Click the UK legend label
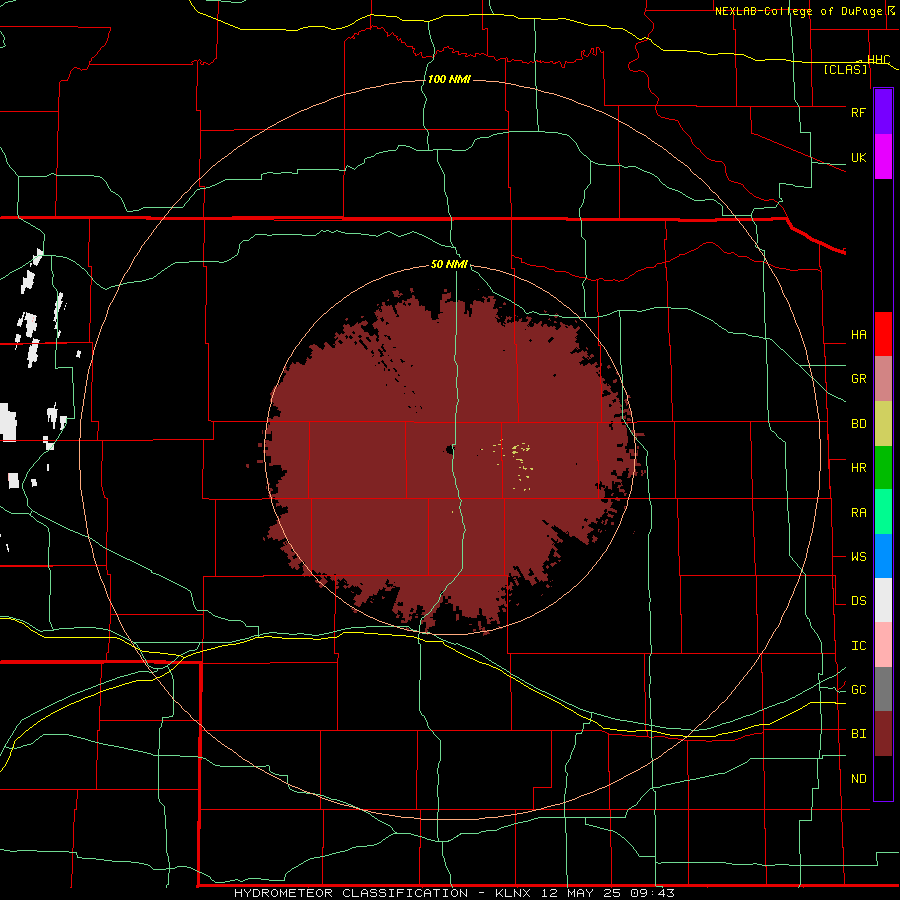900x900 pixels. [x=858, y=157]
